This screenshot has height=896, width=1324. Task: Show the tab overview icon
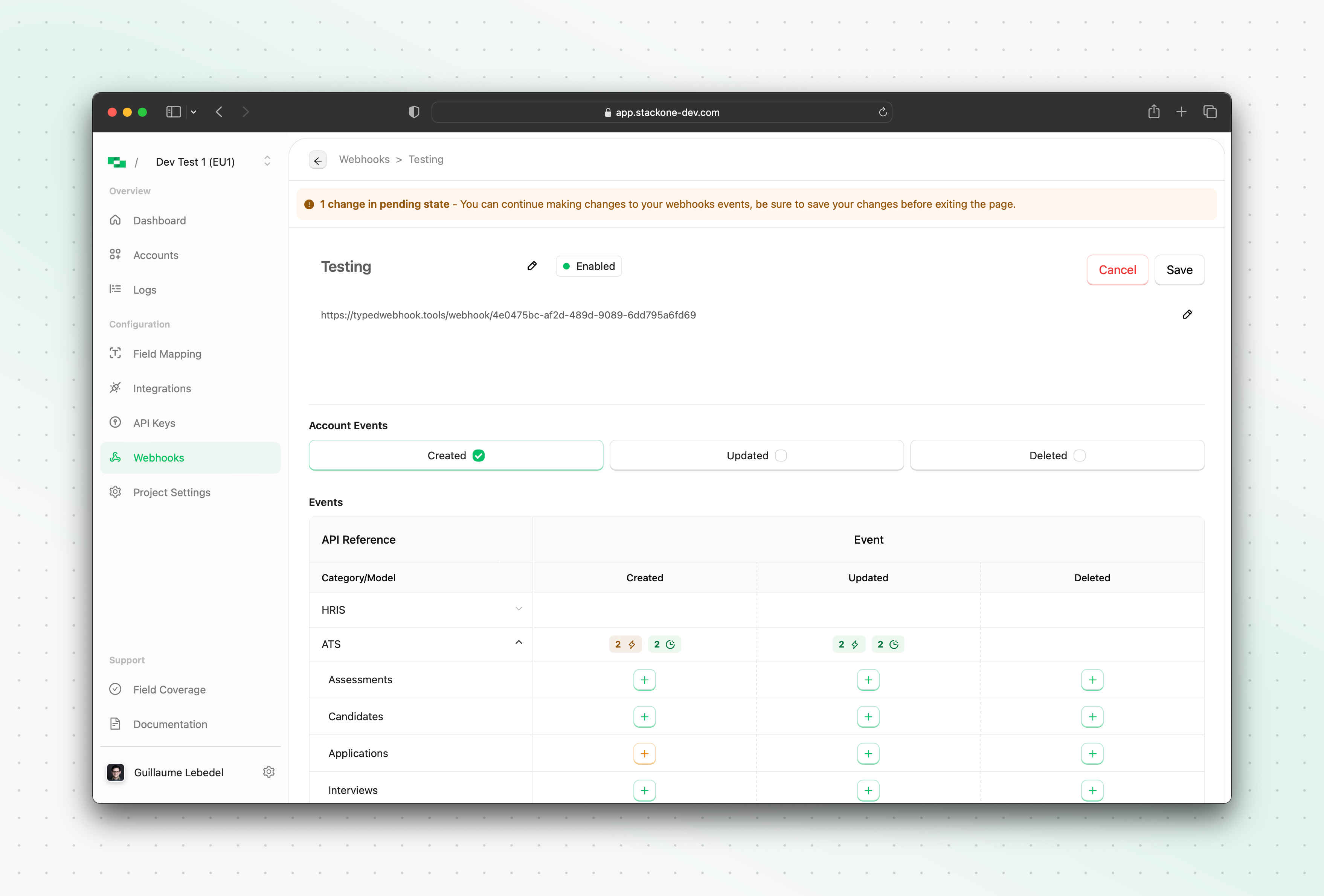pyautogui.click(x=1210, y=112)
